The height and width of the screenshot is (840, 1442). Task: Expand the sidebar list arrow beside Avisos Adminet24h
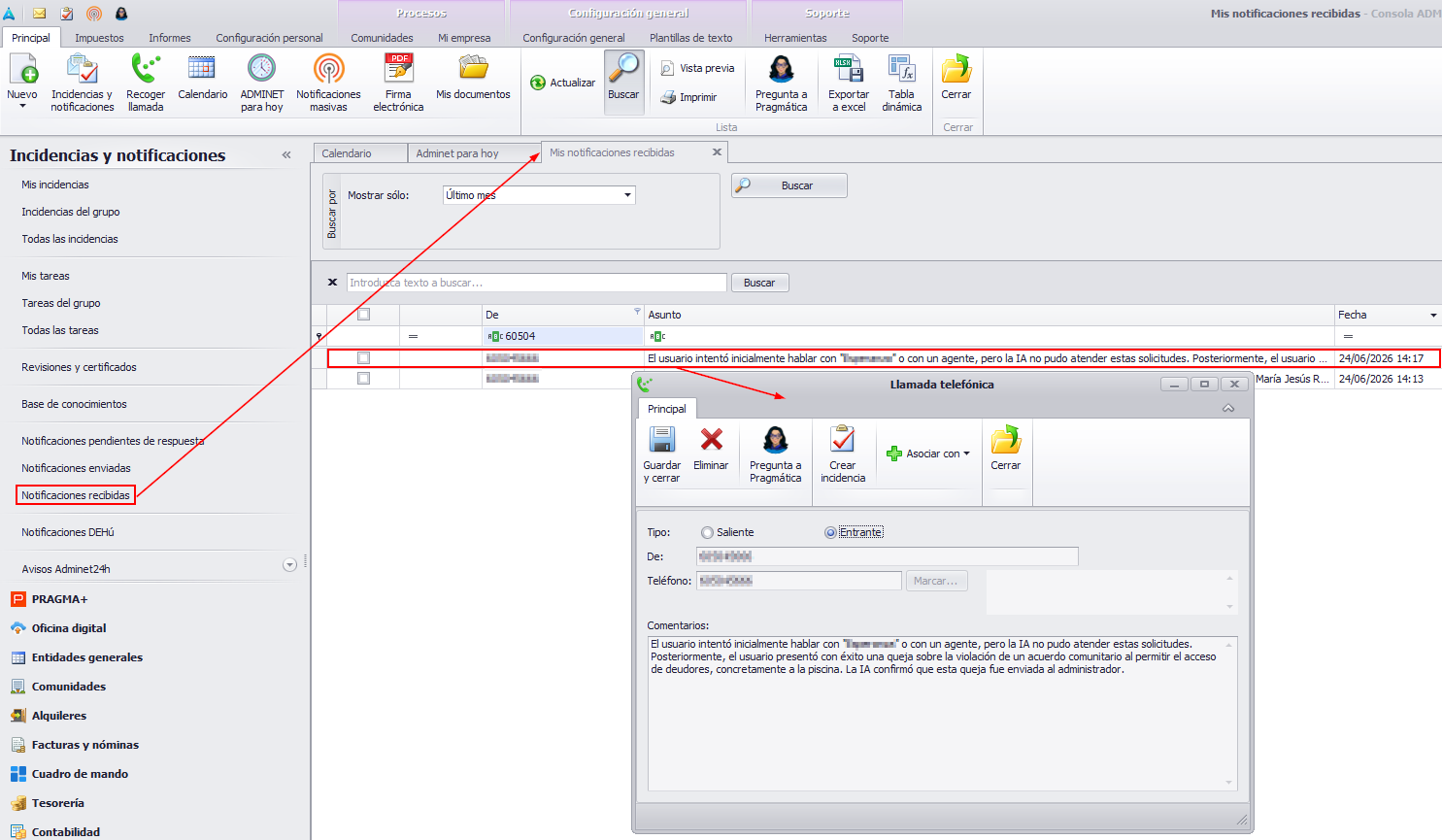[289, 565]
